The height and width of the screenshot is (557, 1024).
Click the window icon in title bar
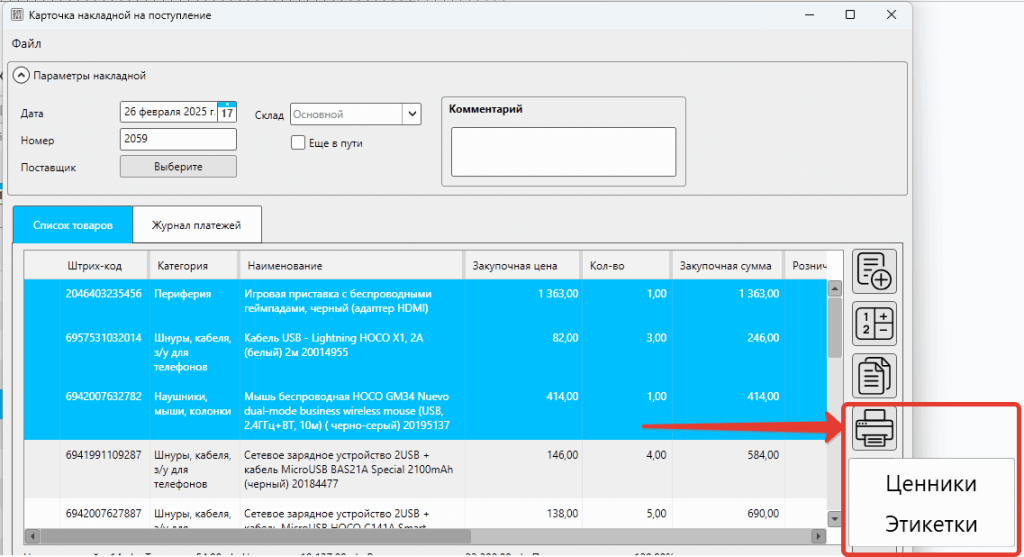(x=16, y=15)
